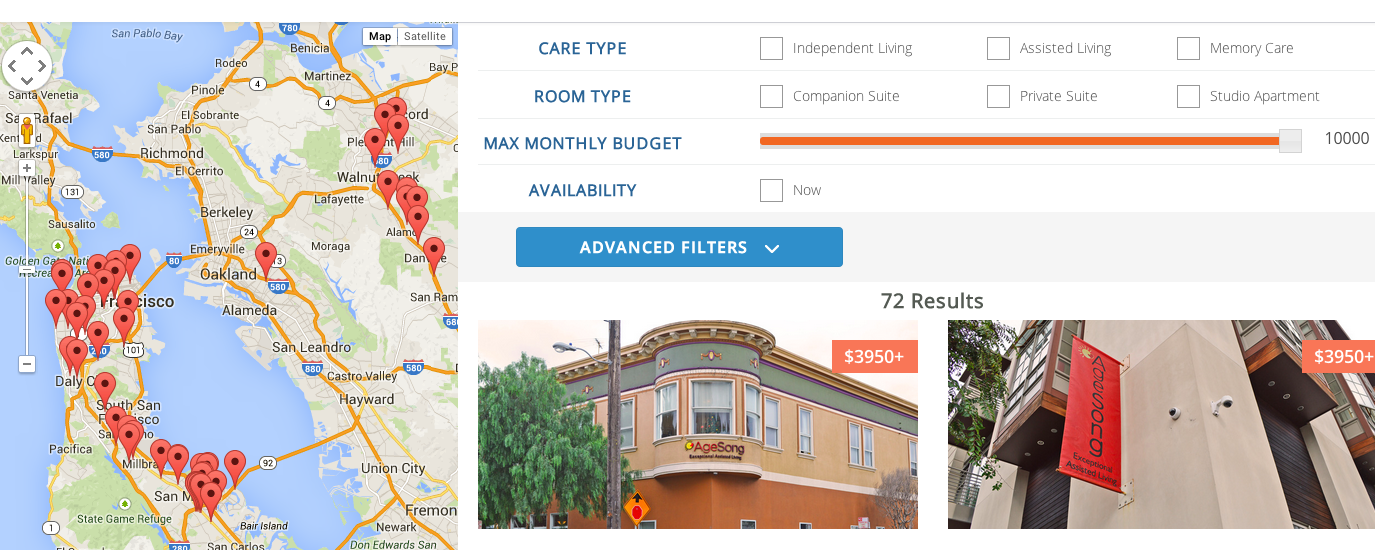Open the AgeSong corner building listing photo
This screenshot has width=1375, height=550.
tap(697, 424)
